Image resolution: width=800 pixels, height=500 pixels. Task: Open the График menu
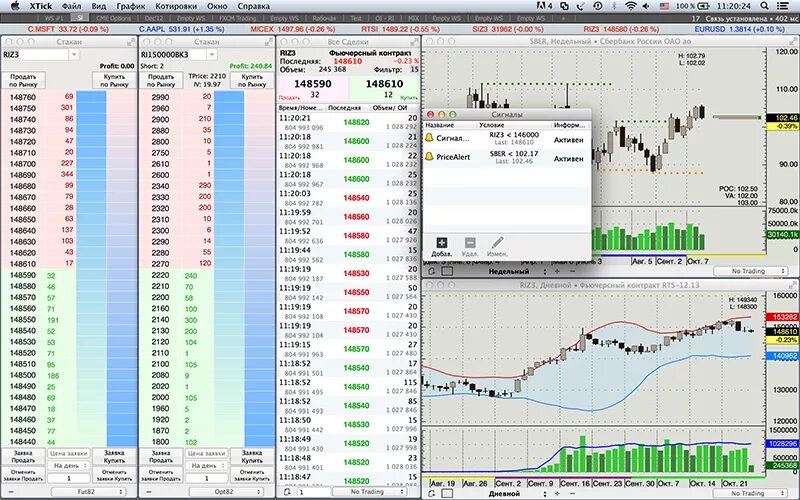tap(131, 6)
